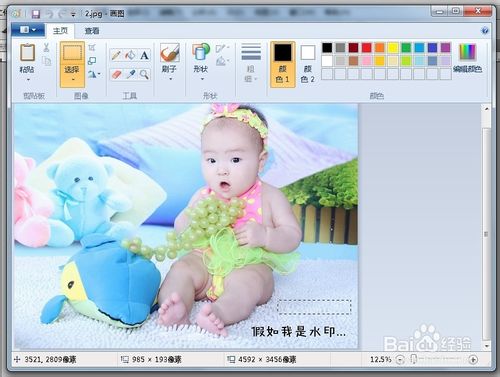500x377 pixels.
Task: Click inside the dashed selection rectangle
Action: 314,307
